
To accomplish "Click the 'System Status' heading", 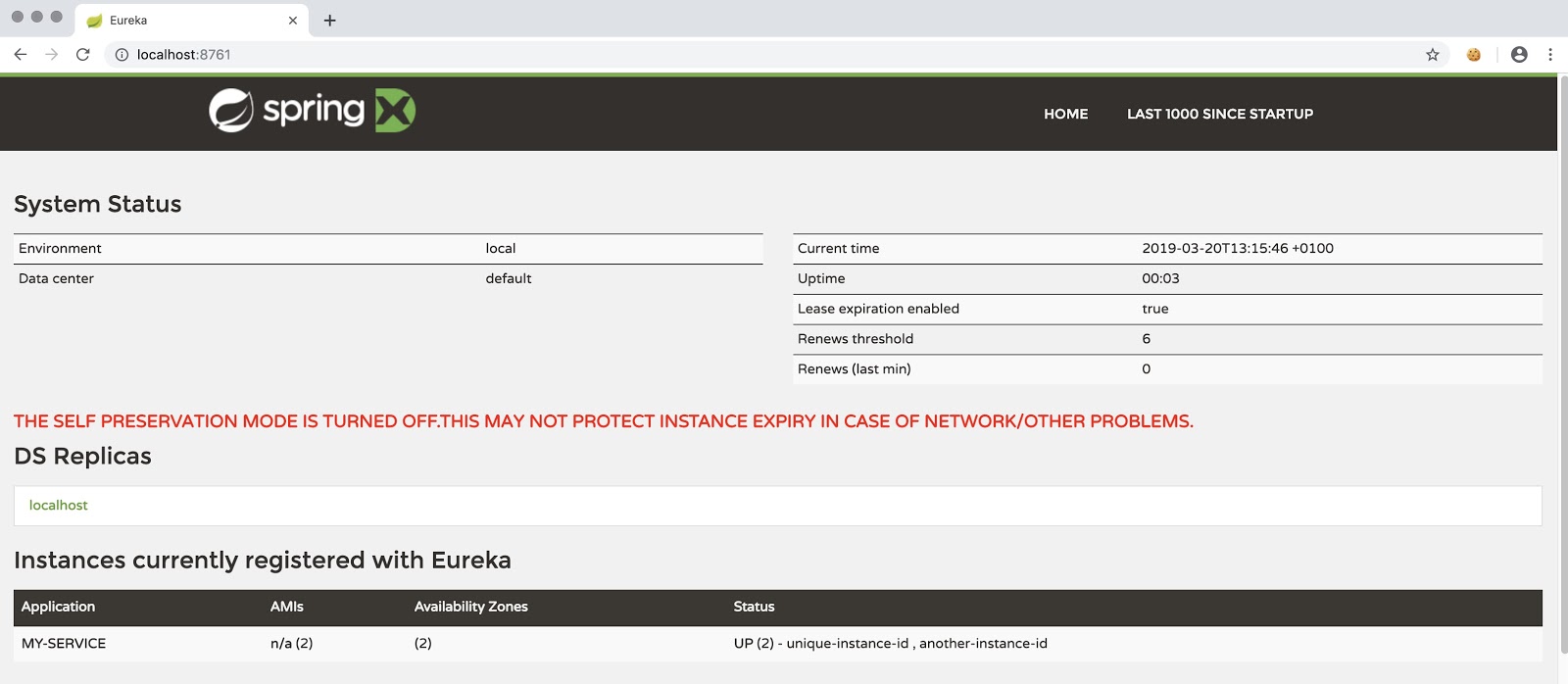I will [x=98, y=204].
